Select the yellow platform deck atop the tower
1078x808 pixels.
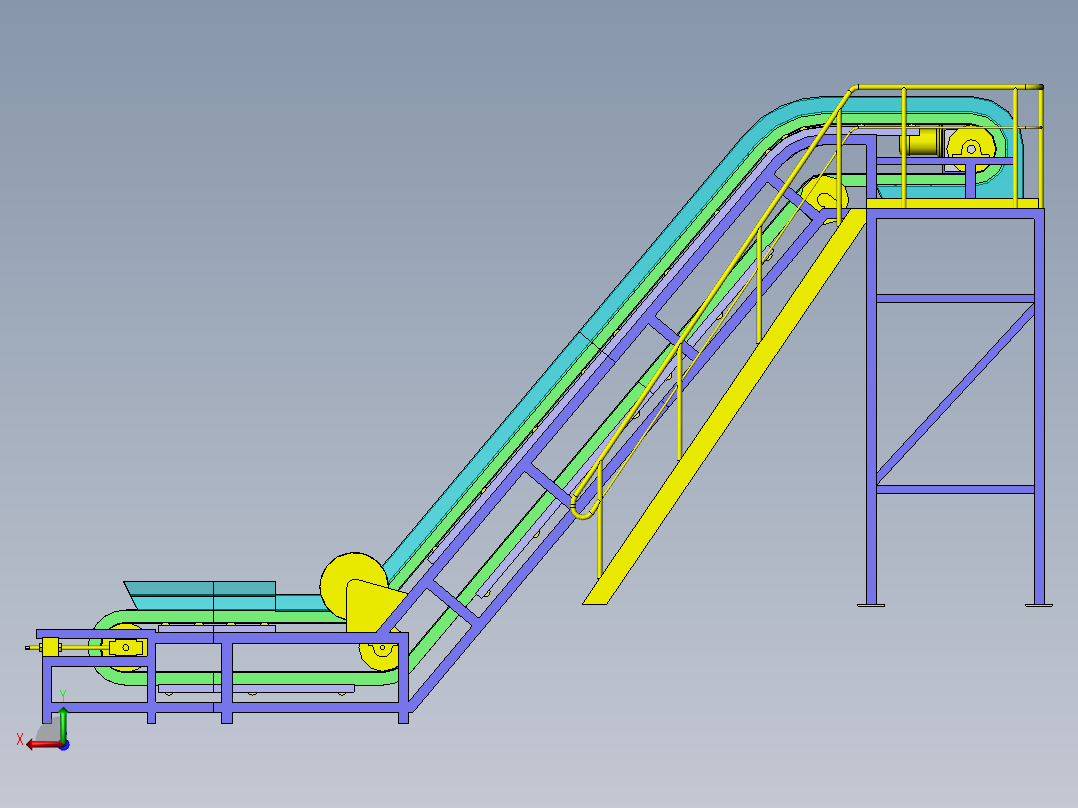(x=952, y=204)
